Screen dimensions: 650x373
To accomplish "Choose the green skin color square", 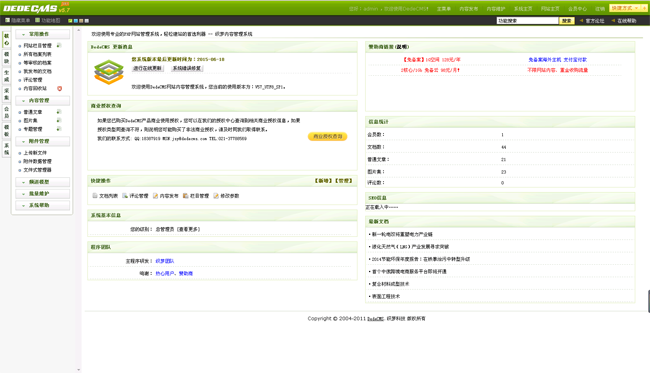I will 70,21.
